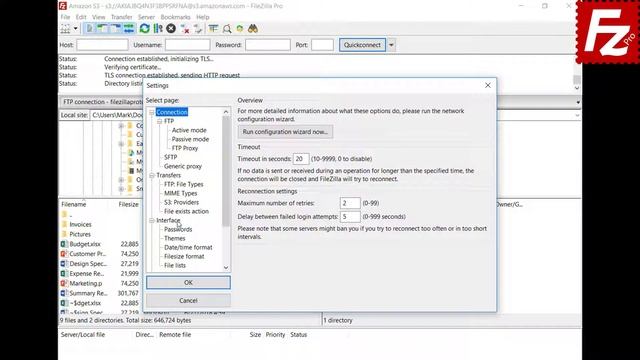Viewport: 640px width, 360px height.
Task: Select FTP Proxy in Settings tree
Action: tap(185, 148)
